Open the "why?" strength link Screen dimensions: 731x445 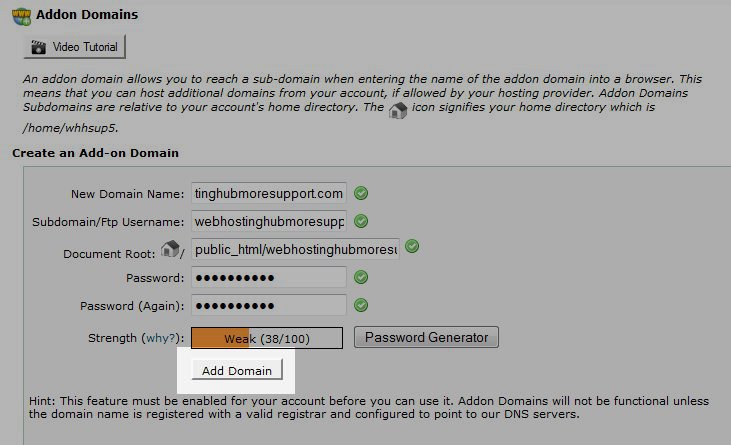tap(160, 339)
